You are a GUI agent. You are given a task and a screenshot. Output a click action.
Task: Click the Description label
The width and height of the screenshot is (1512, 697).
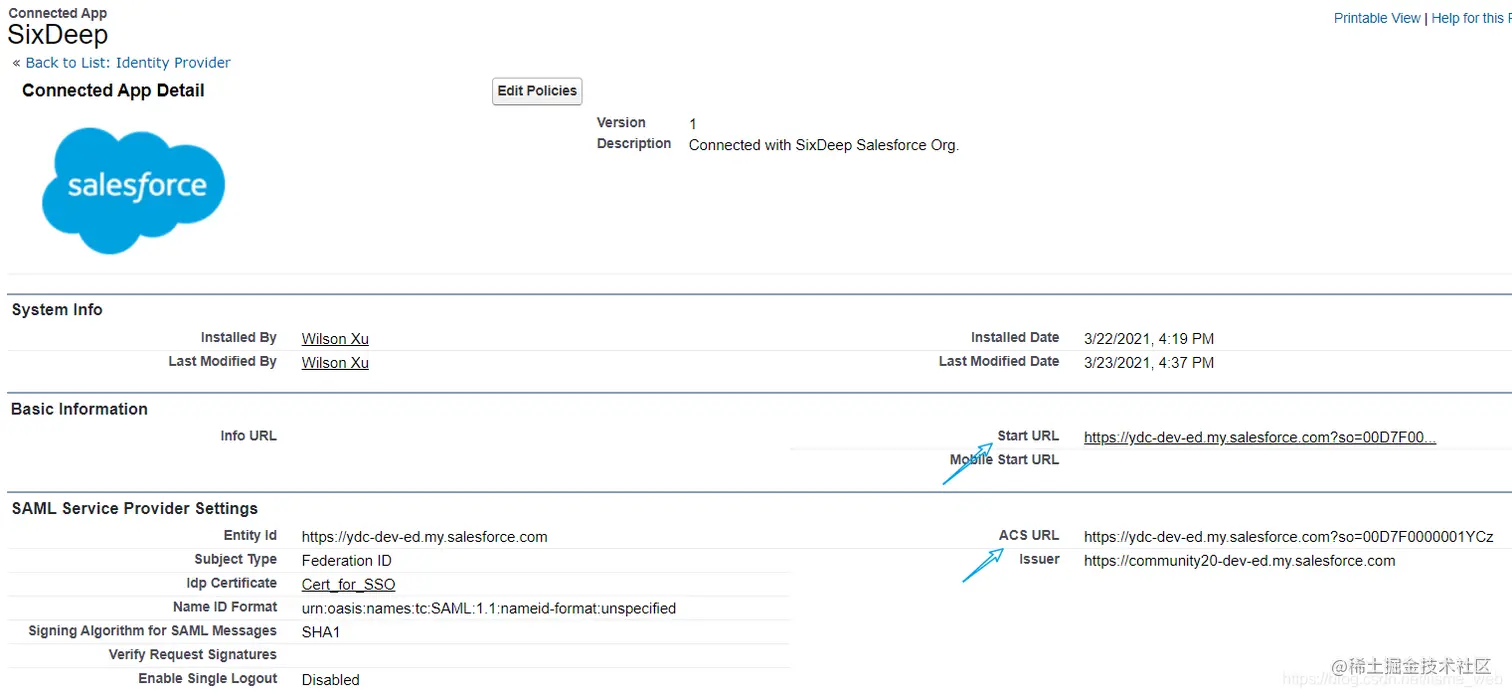pos(634,144)
